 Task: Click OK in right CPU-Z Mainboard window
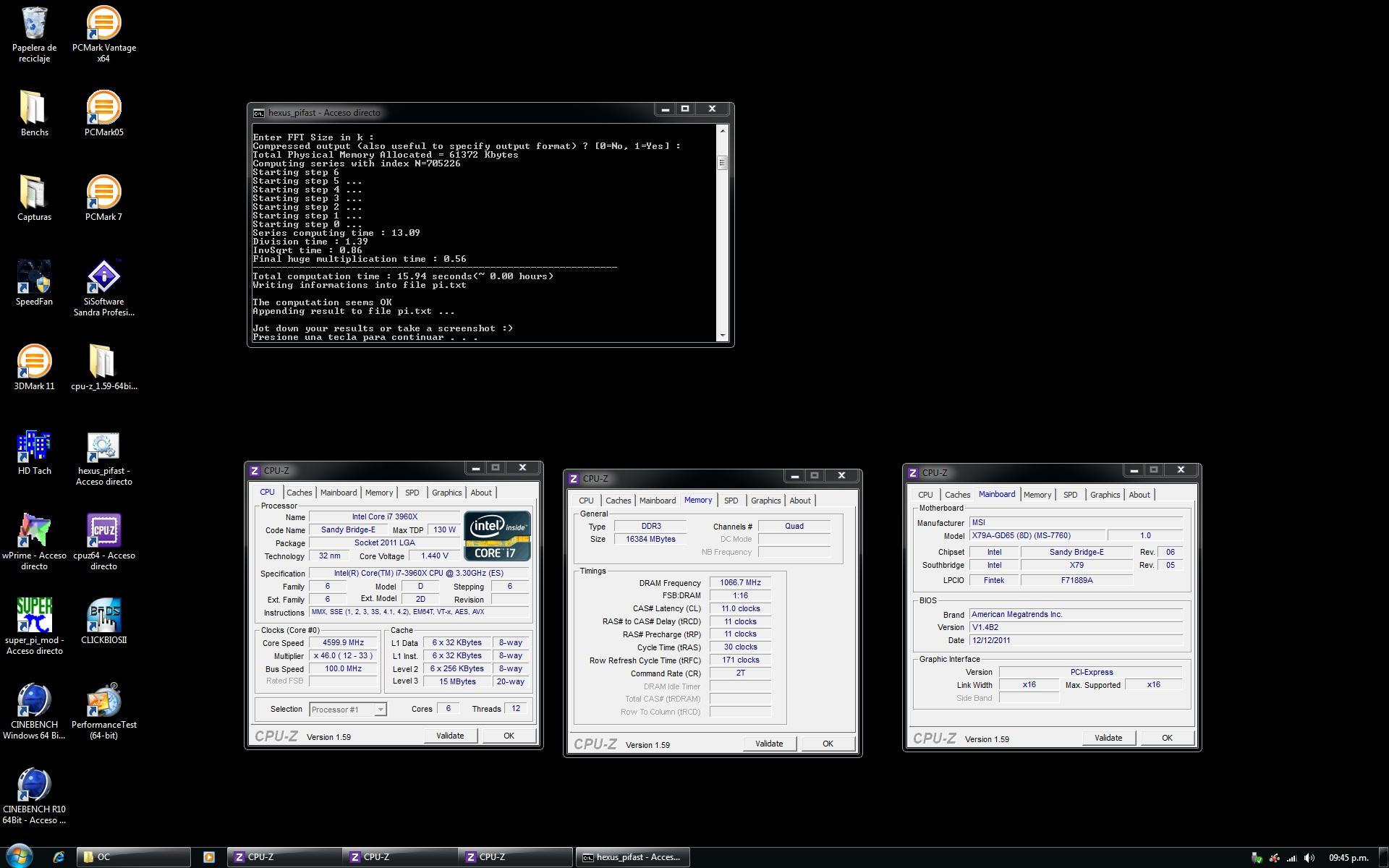(x=1167, y=738)
